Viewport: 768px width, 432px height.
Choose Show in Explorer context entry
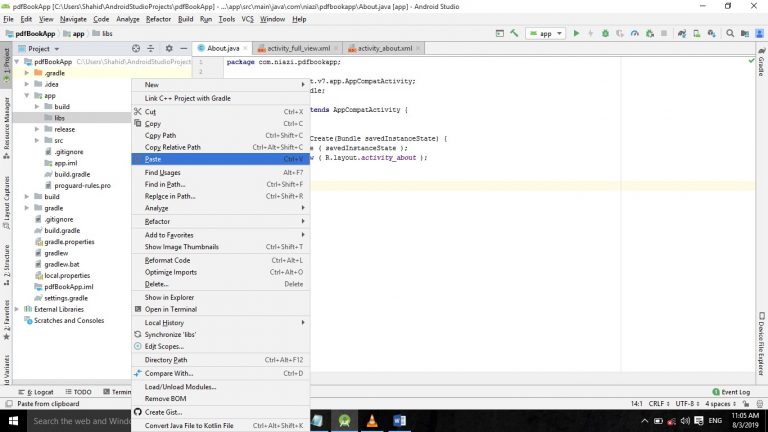pos(220,297)
